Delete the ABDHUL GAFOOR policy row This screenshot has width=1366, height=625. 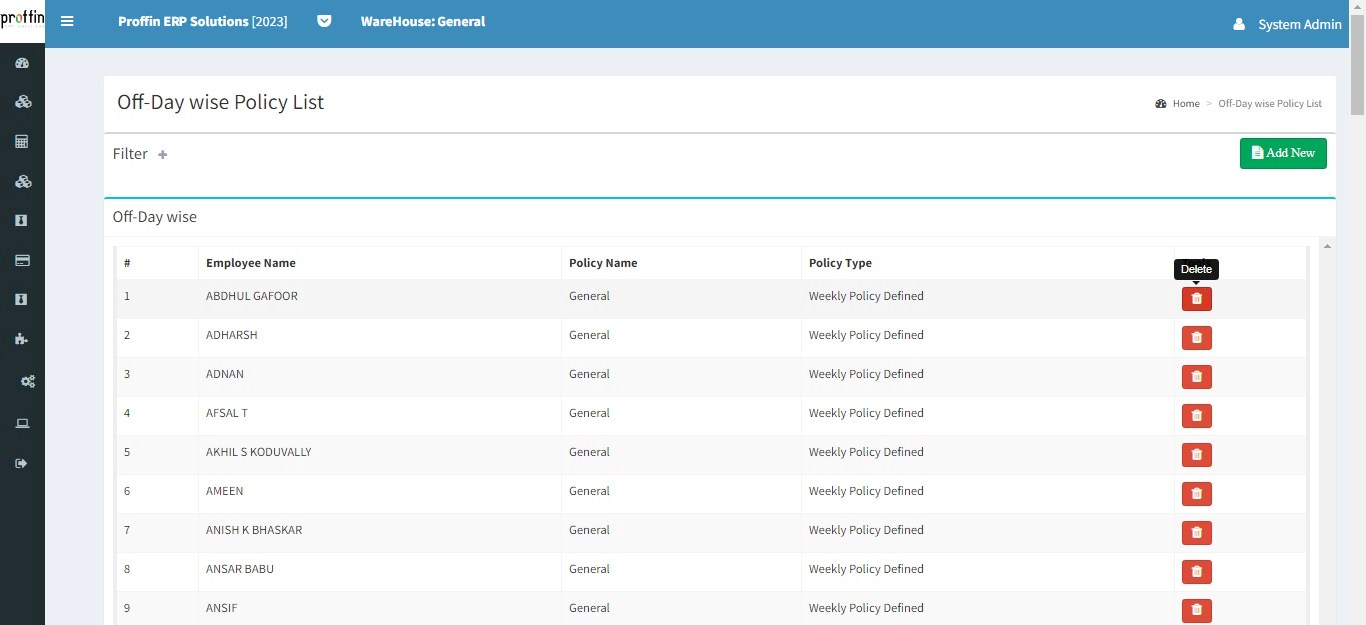click(x=1197, y=299)
